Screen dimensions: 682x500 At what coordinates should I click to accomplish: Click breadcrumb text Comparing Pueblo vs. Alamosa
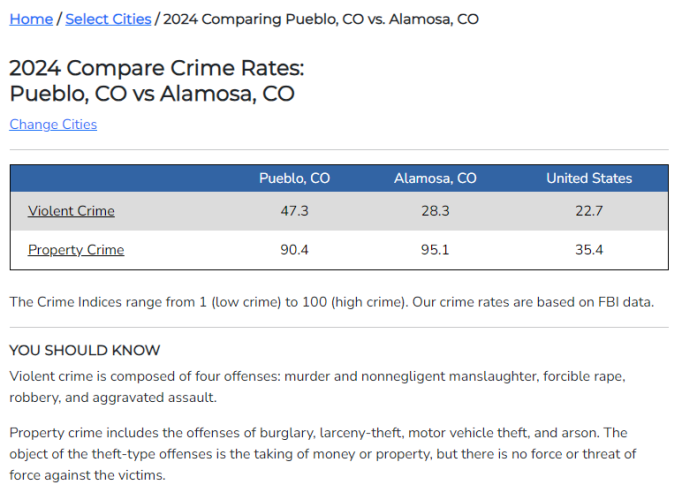(321, 19)
